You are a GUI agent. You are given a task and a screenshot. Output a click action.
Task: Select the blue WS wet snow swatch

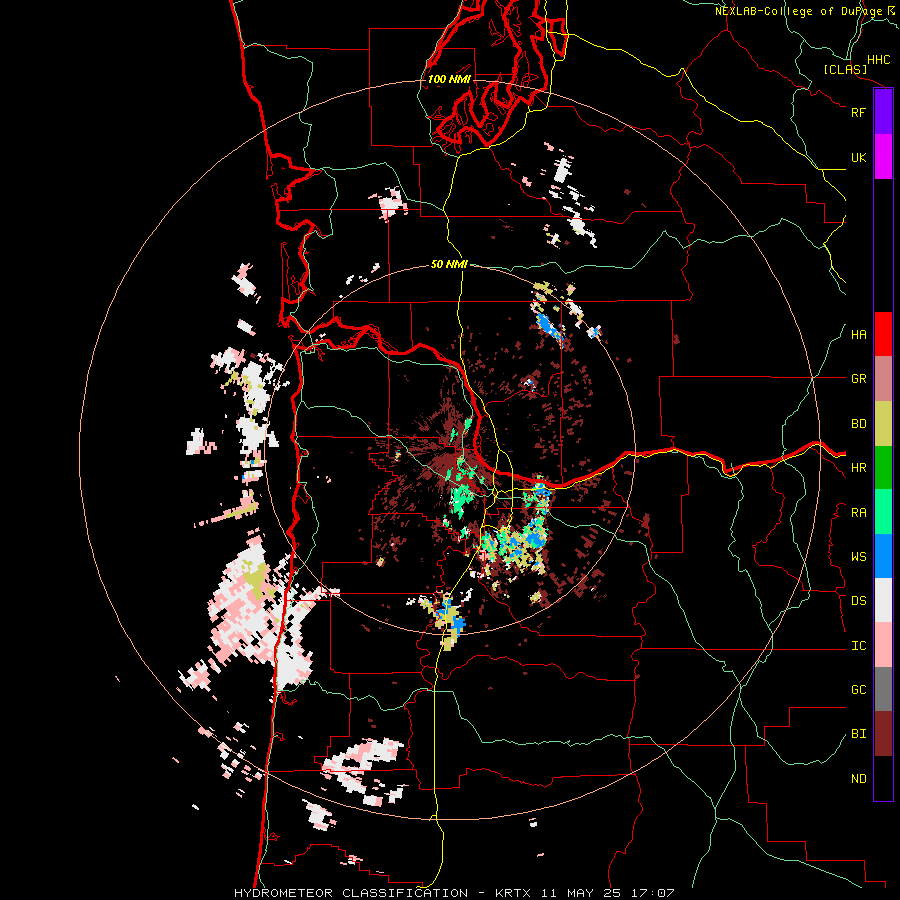click(x=883, y=556)
